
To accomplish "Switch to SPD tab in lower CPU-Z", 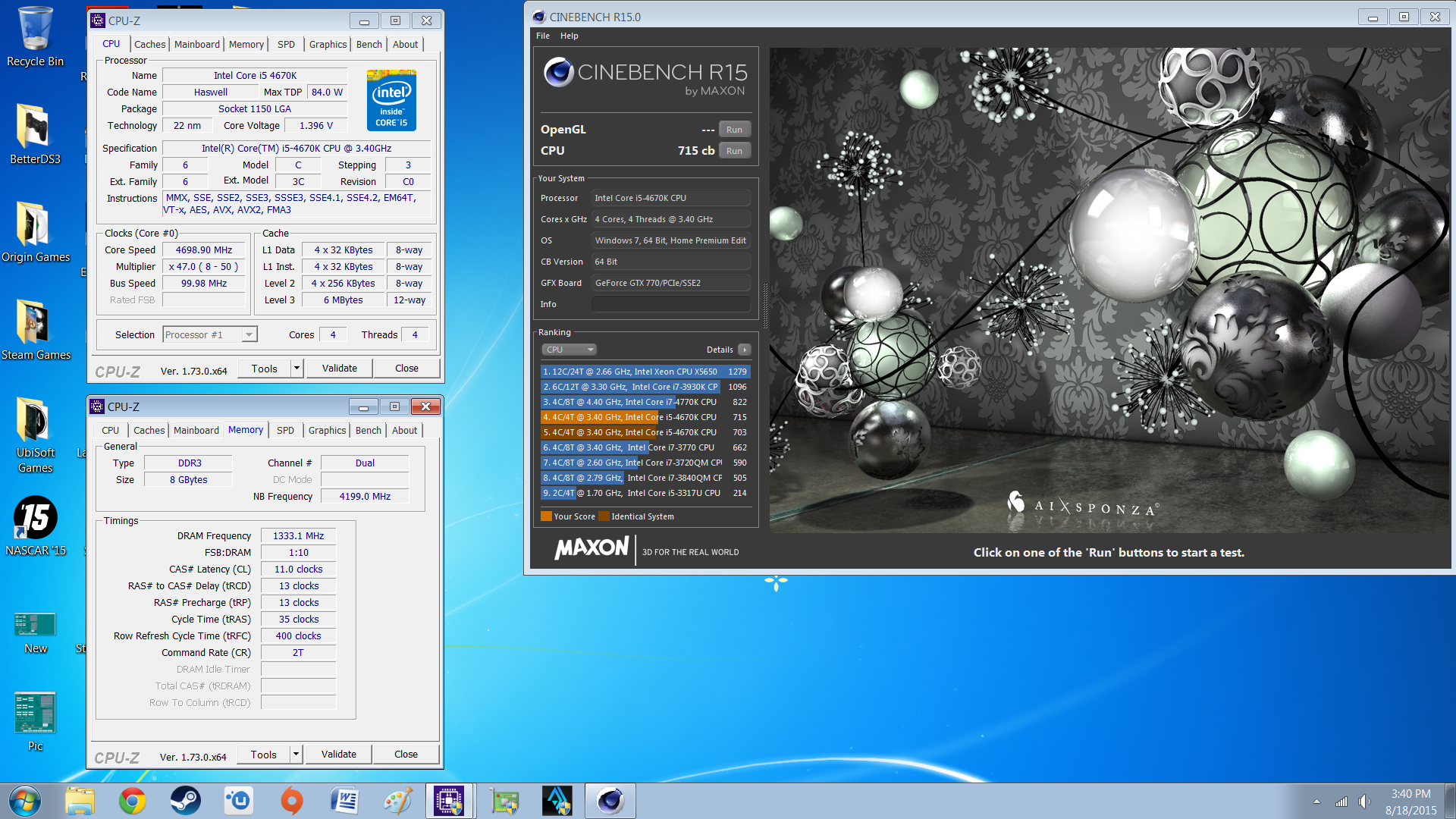I will 285,430.
